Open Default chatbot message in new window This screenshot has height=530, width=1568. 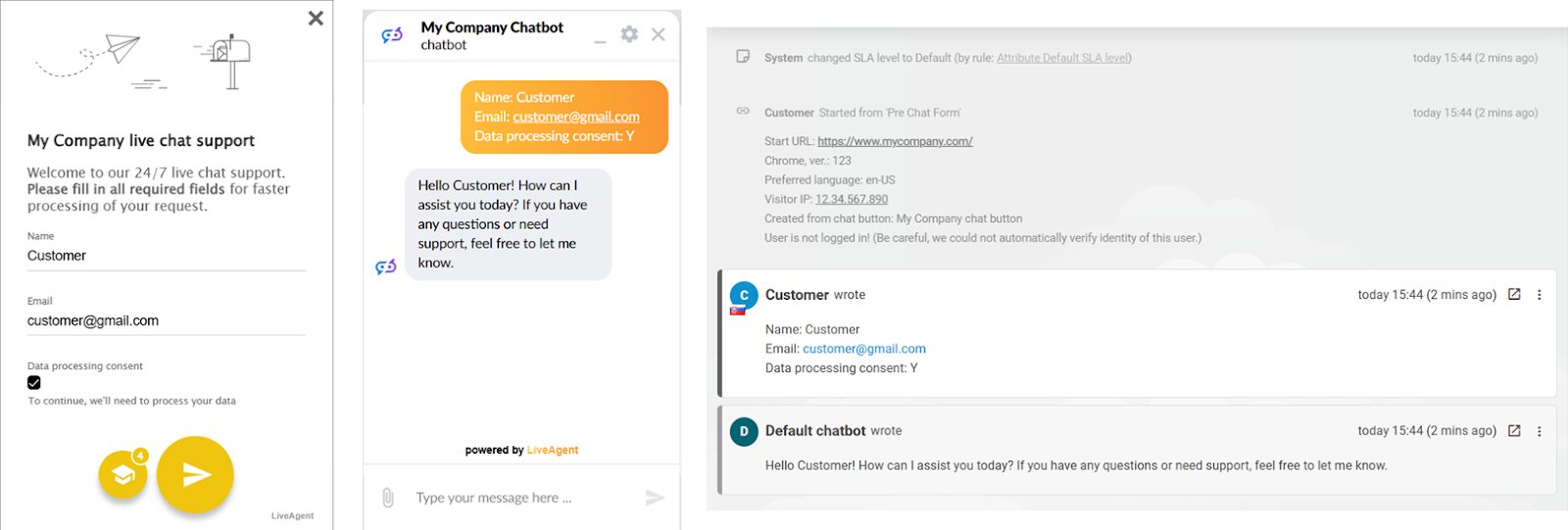[x=1514, y=430]
